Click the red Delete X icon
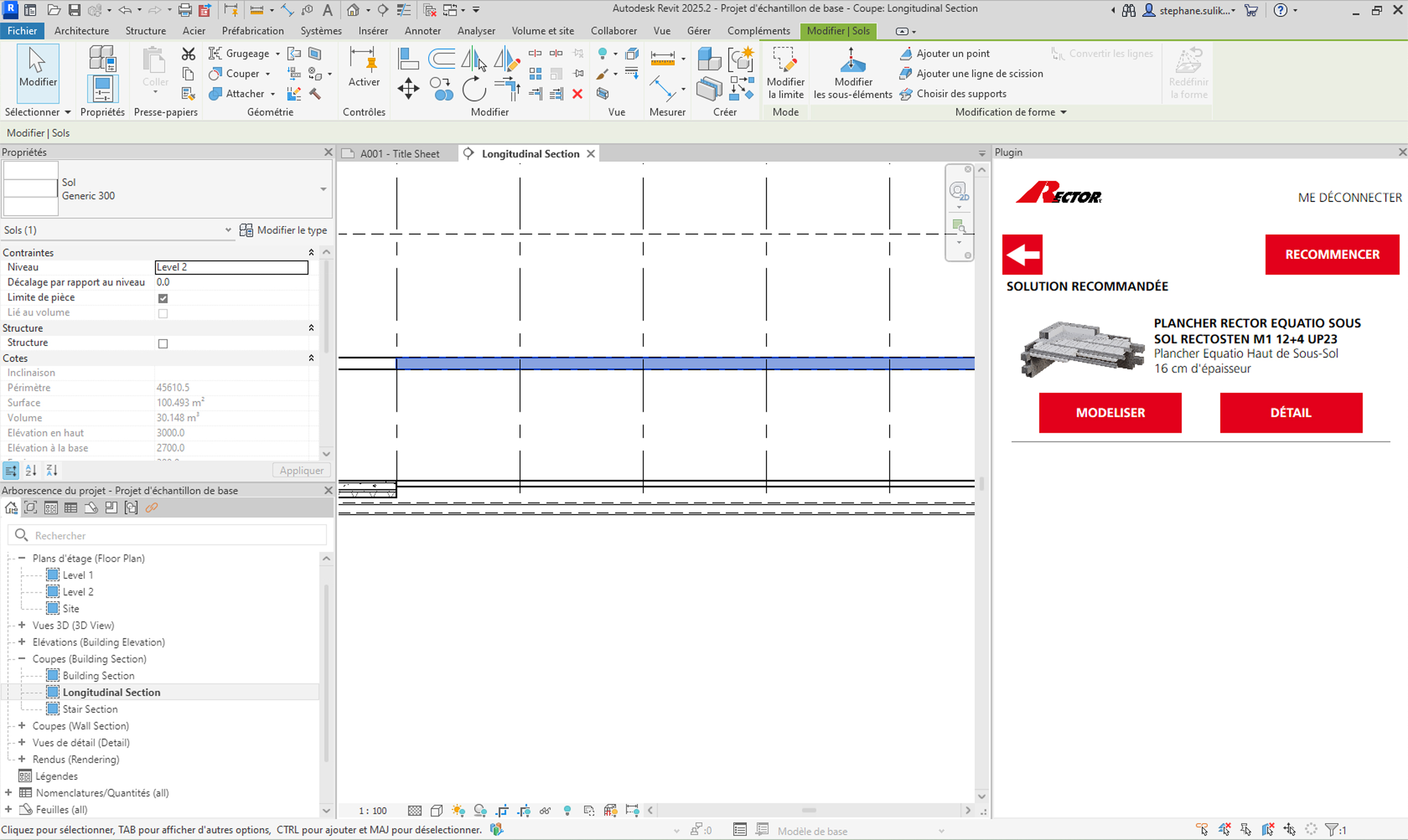Screen dimensions: 1408x840 pos(577,94)
